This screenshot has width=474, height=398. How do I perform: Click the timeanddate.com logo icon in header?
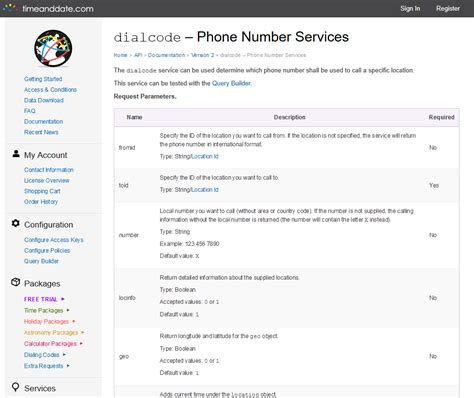(x=10, y=8)
